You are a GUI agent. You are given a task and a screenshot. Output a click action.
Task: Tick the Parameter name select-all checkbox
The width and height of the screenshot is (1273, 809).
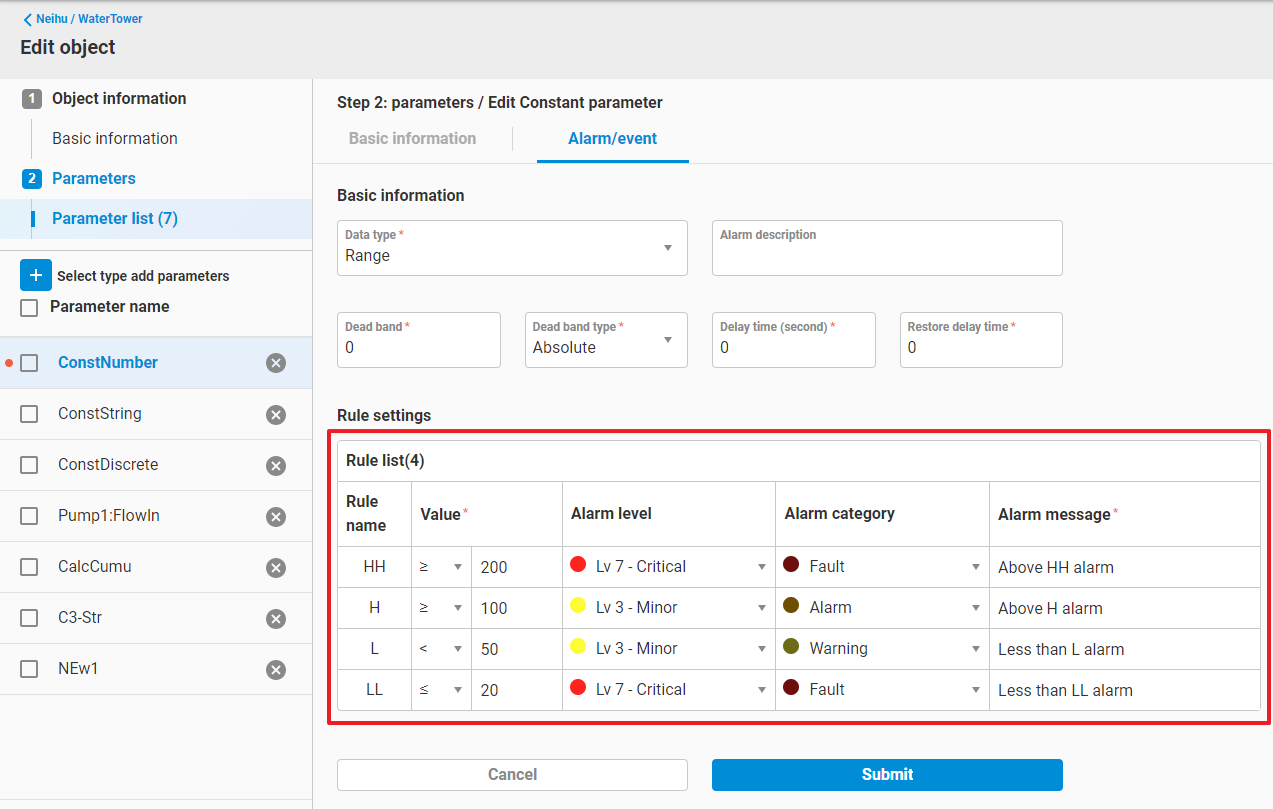30,307
